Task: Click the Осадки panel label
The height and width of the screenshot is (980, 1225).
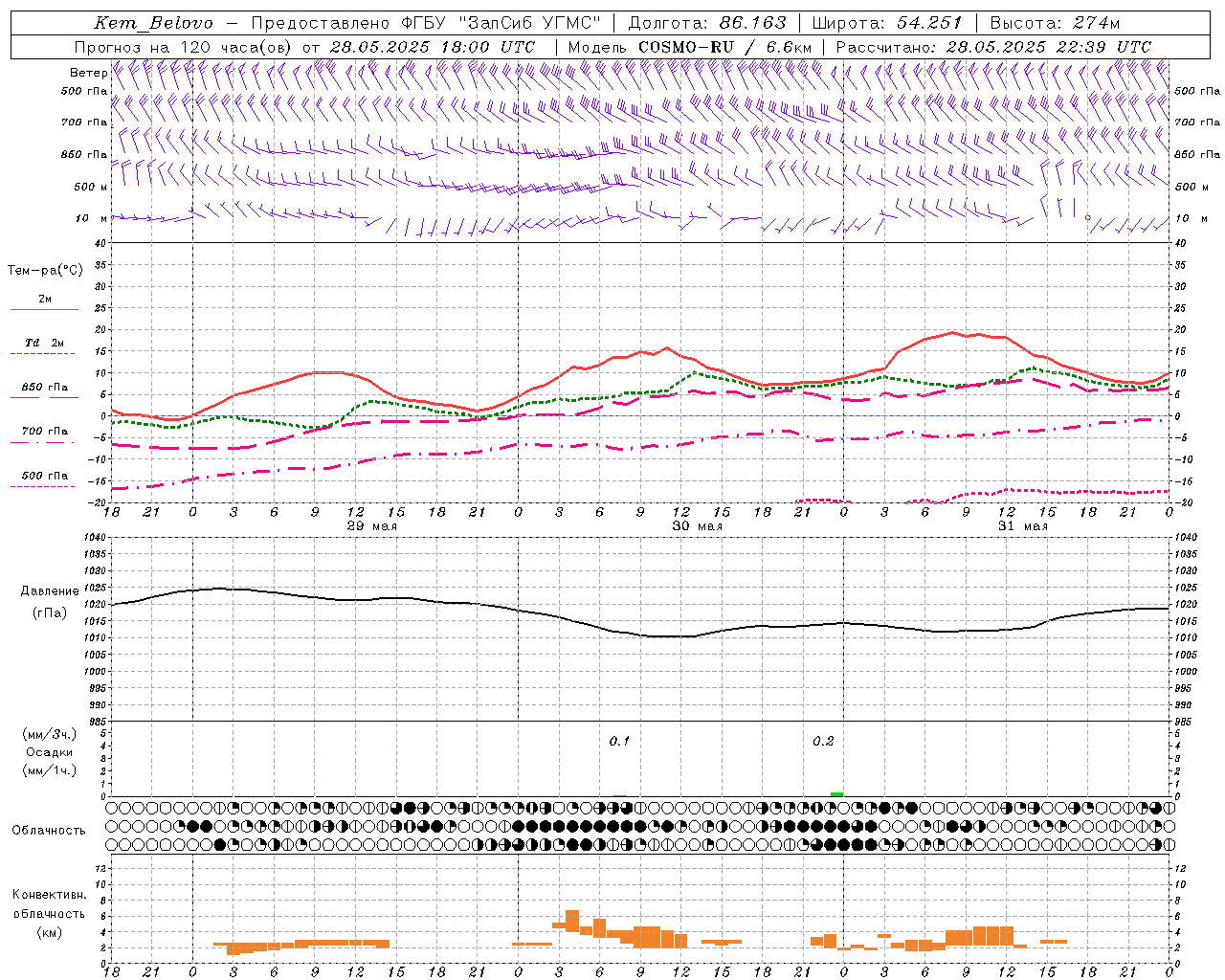Action: [x=49, y=752]
